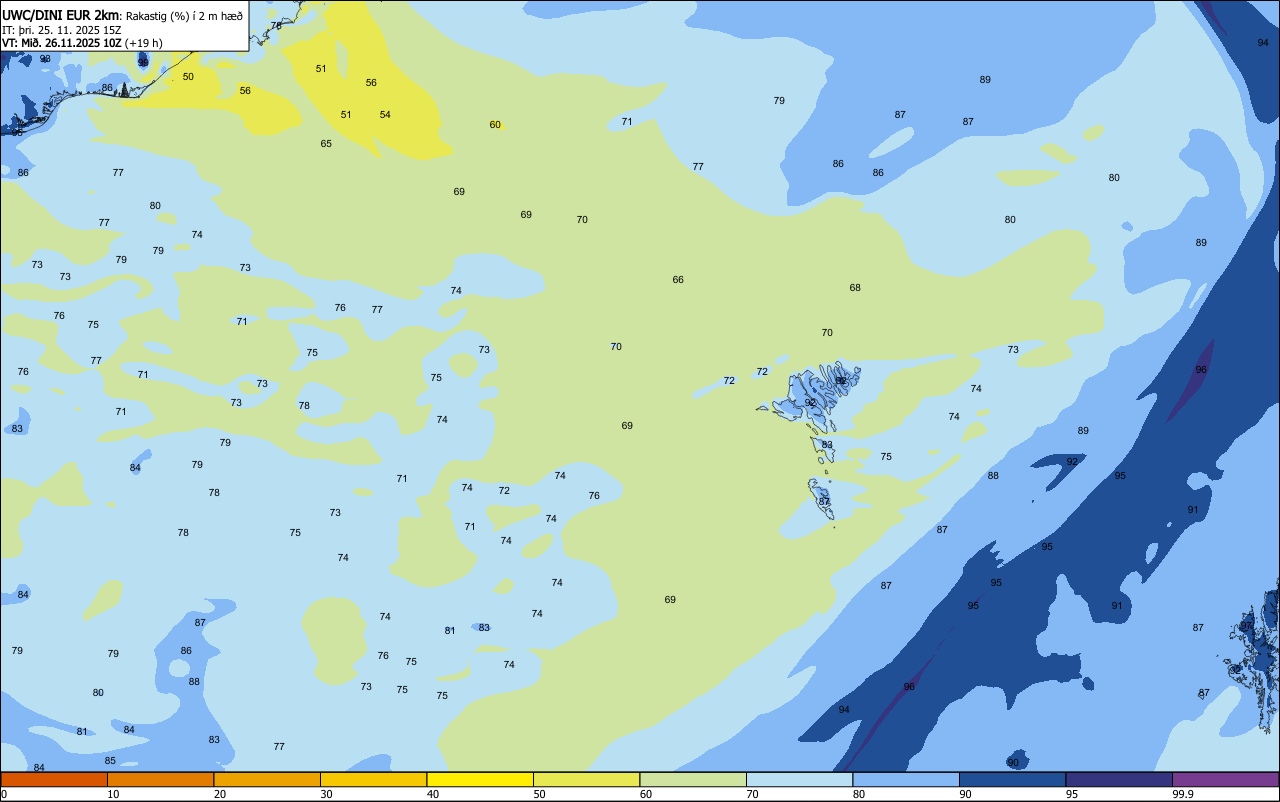Screen dimensions: 1280x802
Task: Click the 90–95 dark blue legend swatch
Action: [x=1012, y=779]
